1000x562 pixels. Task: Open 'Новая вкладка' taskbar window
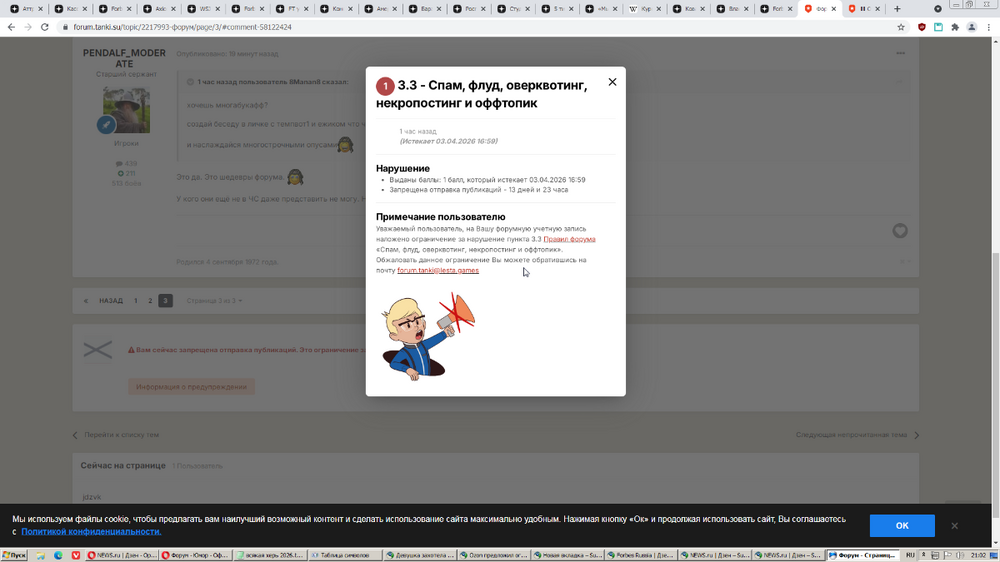click(566, 556)
